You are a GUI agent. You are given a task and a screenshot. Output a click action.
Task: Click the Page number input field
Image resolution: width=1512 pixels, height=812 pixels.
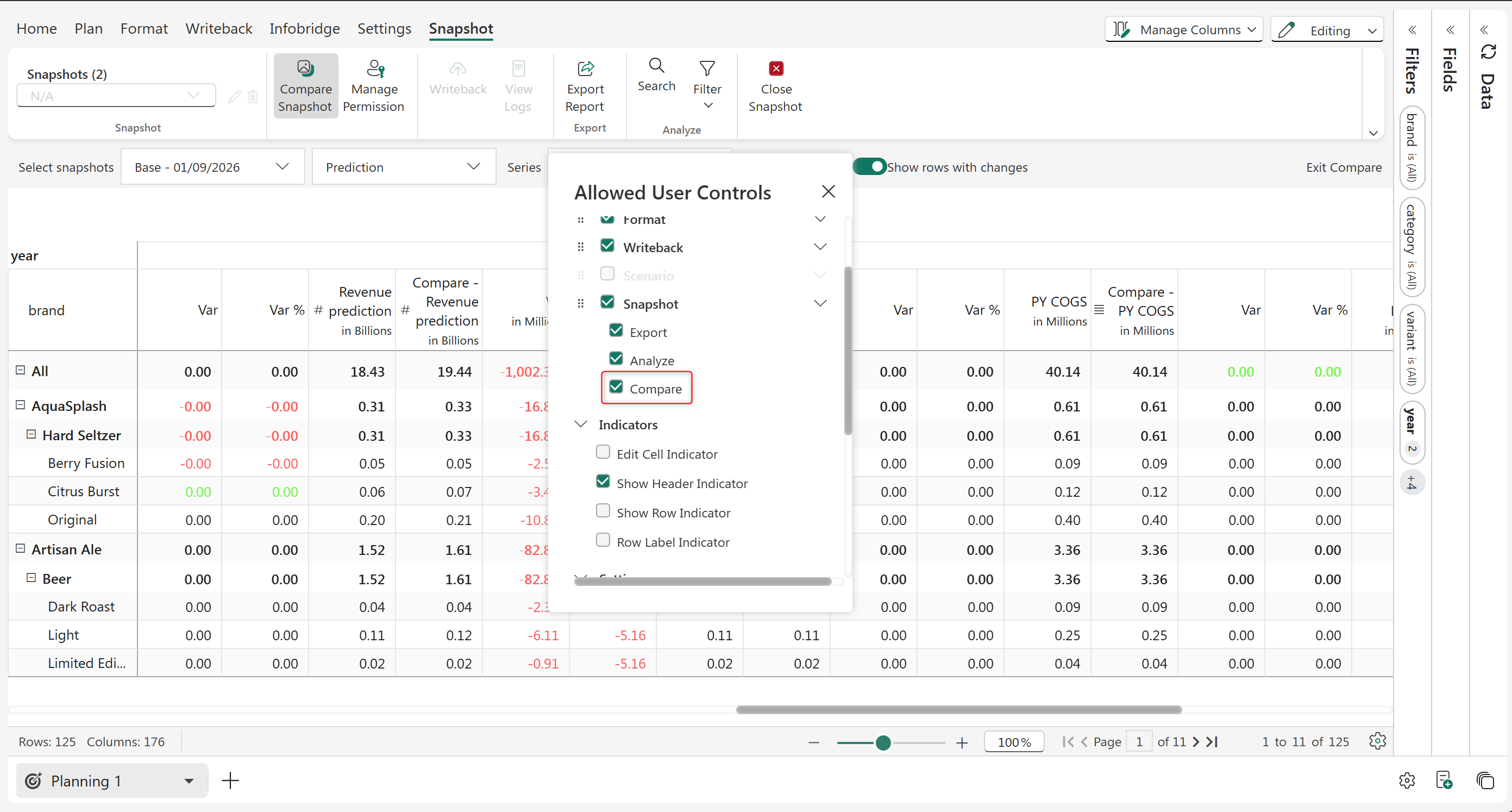(1139, 741)
